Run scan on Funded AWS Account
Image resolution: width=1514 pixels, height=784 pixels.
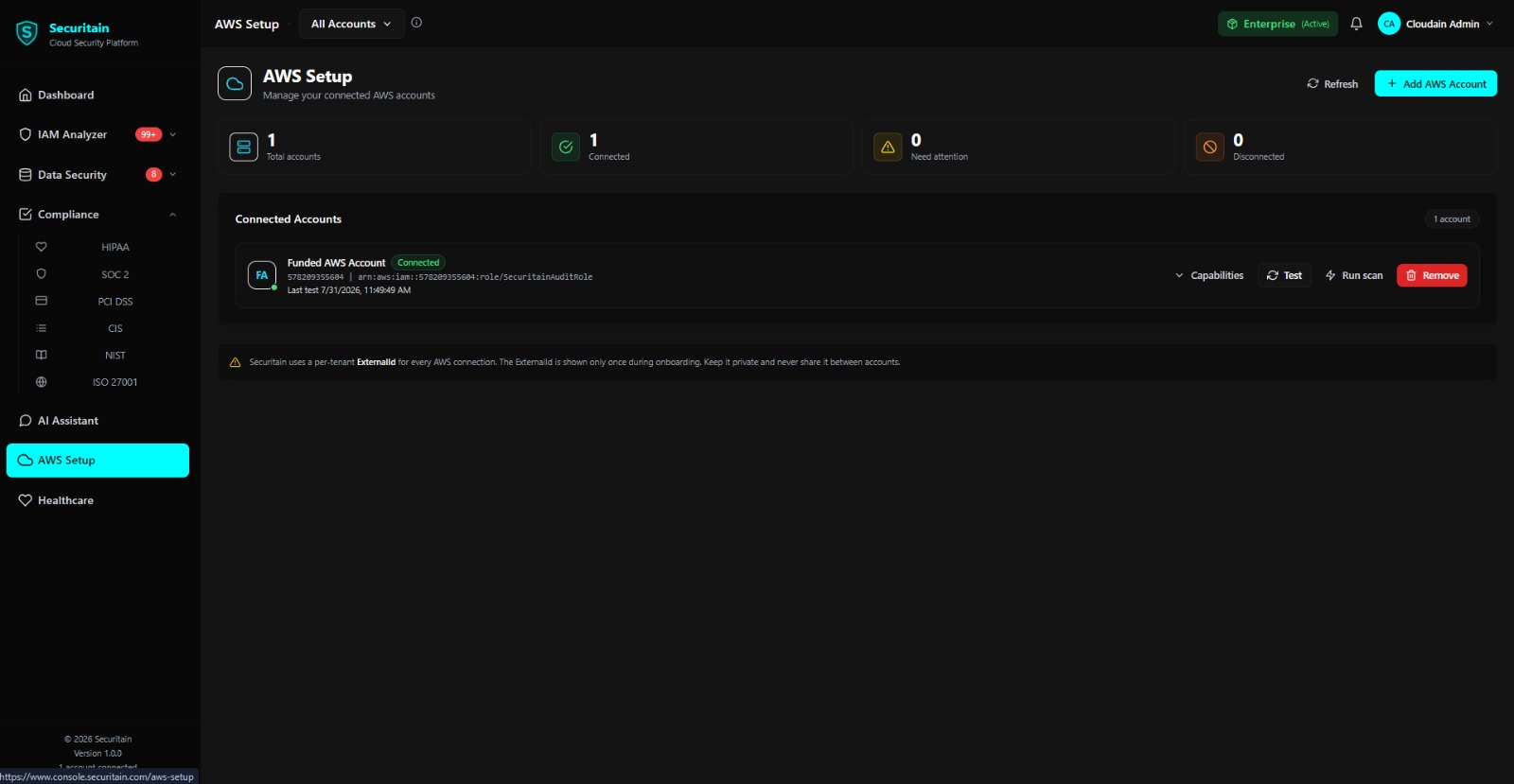pos(1354,275)
